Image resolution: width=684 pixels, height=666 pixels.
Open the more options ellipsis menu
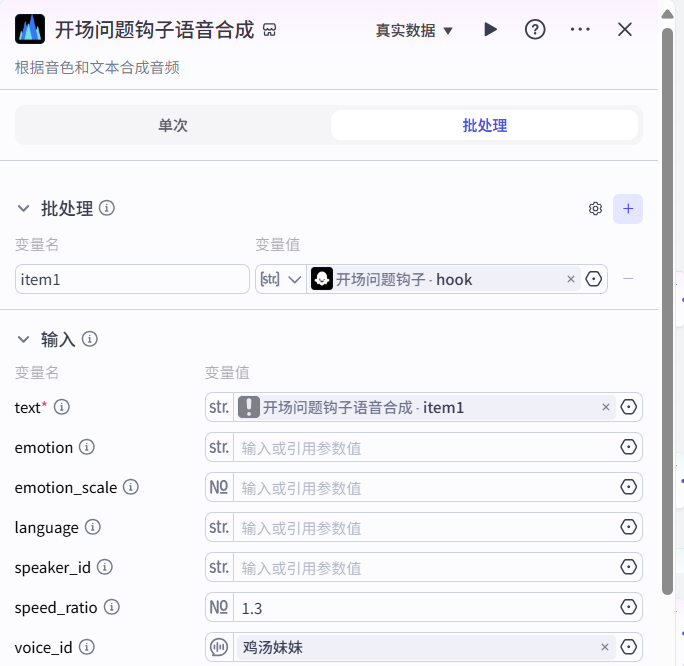[x=580, y=30]
